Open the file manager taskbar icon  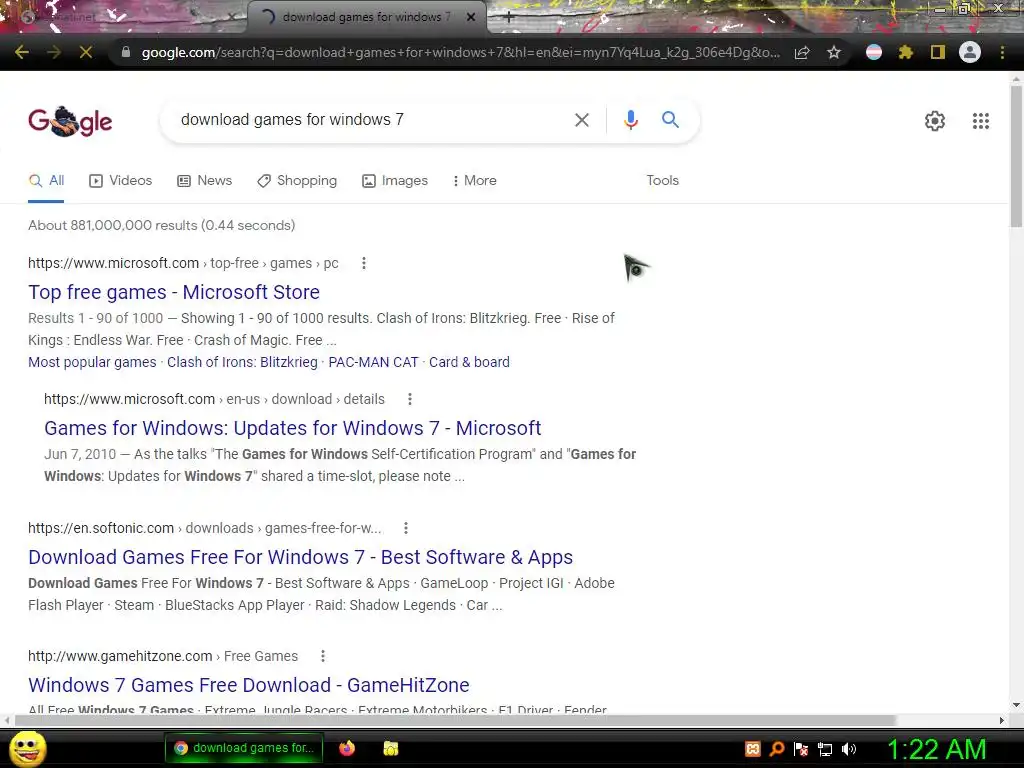[x=391, y=748]
